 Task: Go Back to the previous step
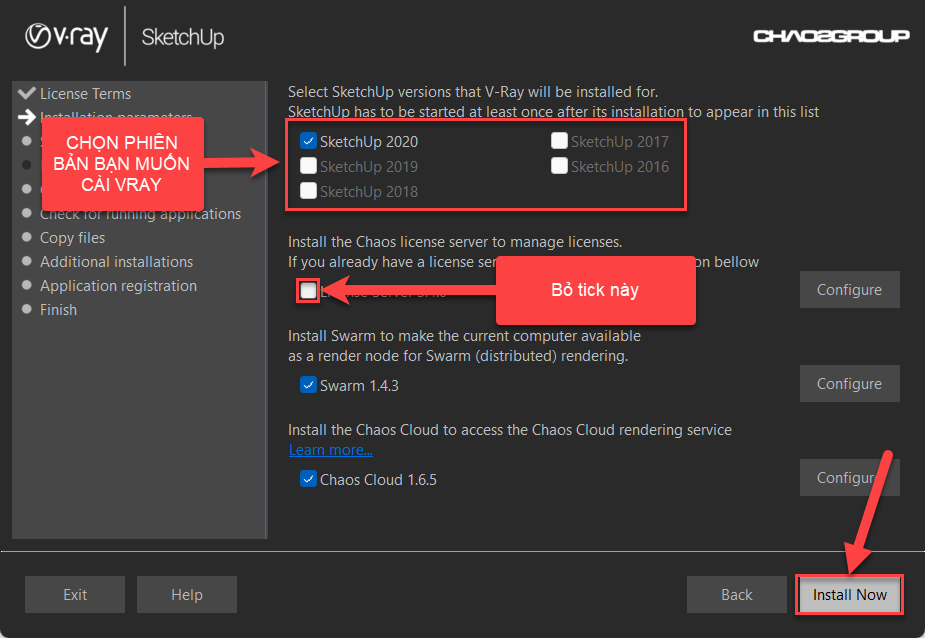point(736,594)
